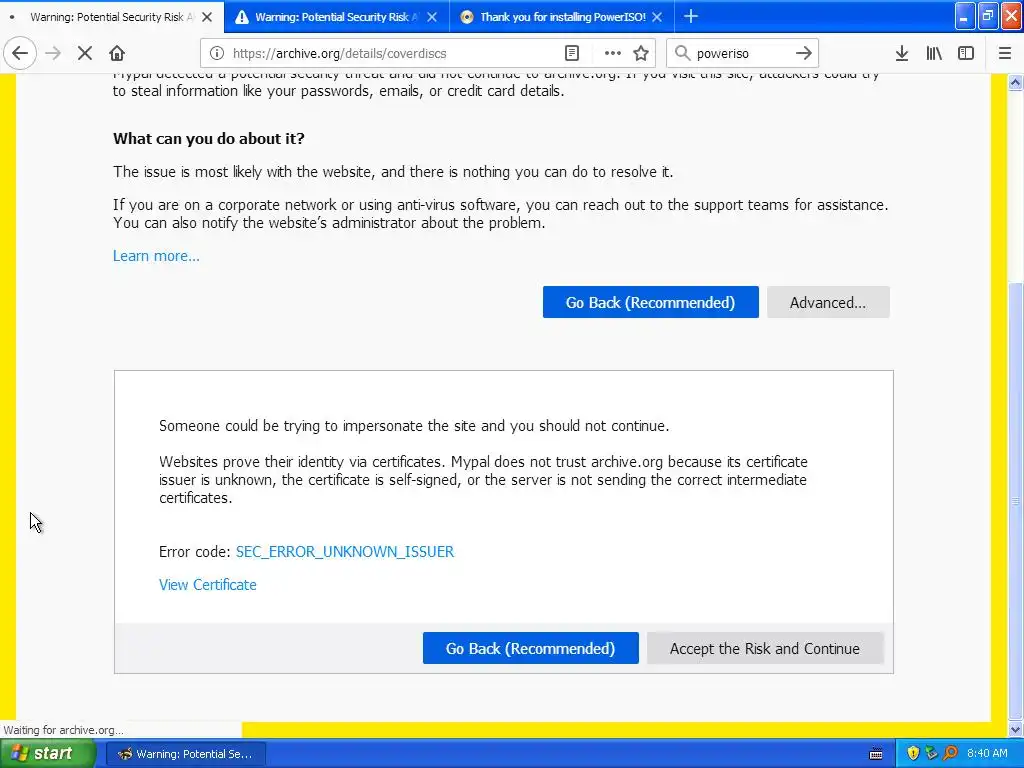The height and width of the screenshot is (768, 1024).
Task: Click the network connection tray icon
Action: [x=931, y=754]
